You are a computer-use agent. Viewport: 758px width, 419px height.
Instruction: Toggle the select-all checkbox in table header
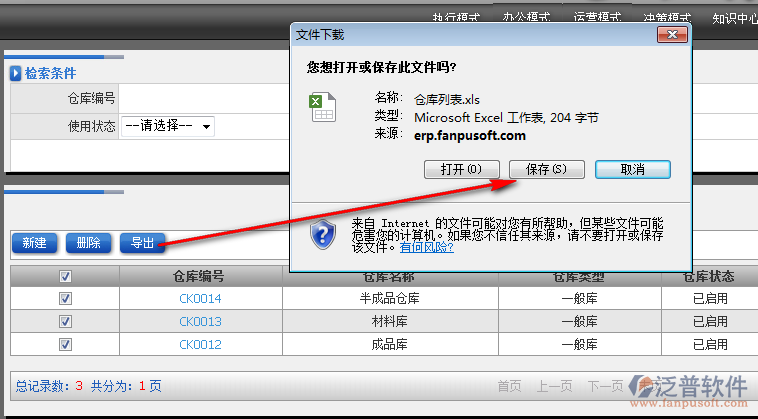[x=65, y=276]
